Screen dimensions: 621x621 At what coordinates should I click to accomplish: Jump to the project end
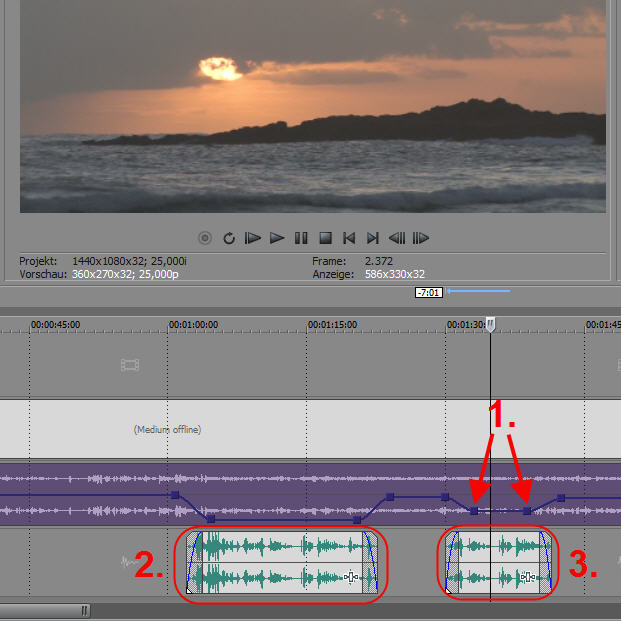point(373,238)
